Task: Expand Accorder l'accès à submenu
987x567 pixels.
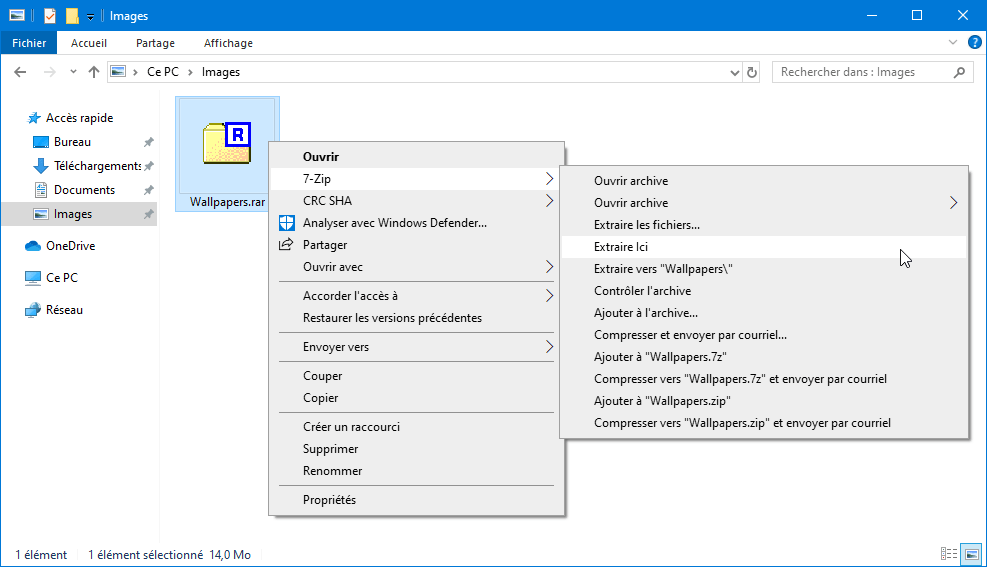Action: pos(416,296)
